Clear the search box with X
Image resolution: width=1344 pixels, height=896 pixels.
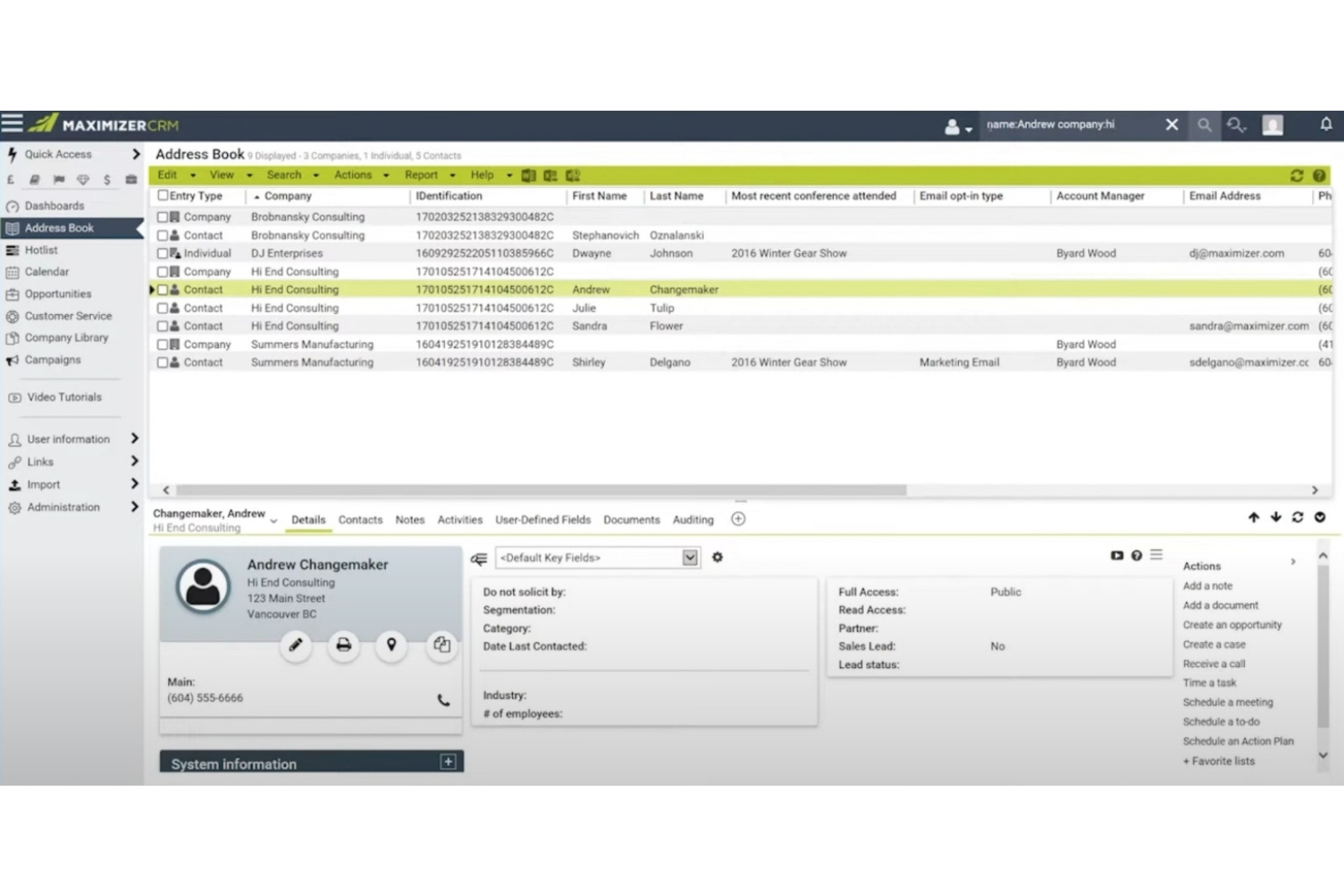point(1171,124)
